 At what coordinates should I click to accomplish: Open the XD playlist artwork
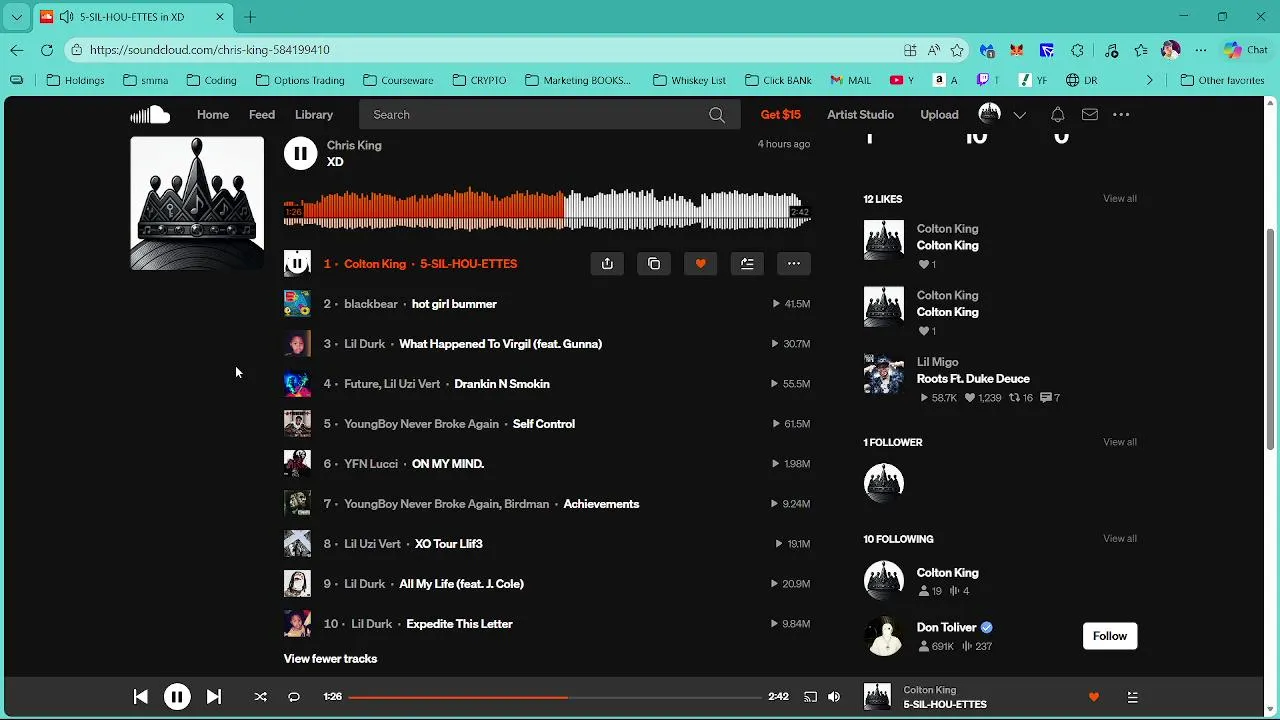(197, 203)
